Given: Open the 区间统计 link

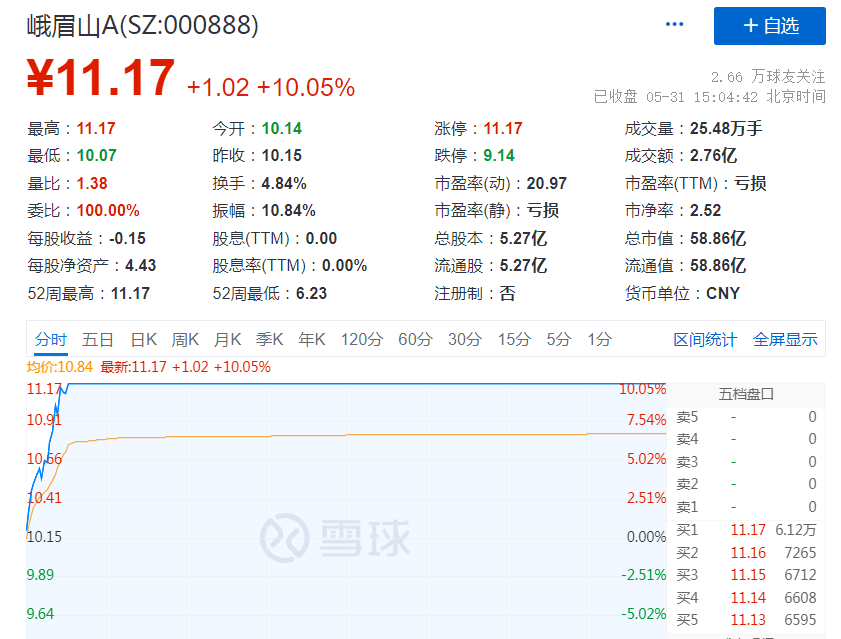Looking at the screenshot, I should 705,340.
